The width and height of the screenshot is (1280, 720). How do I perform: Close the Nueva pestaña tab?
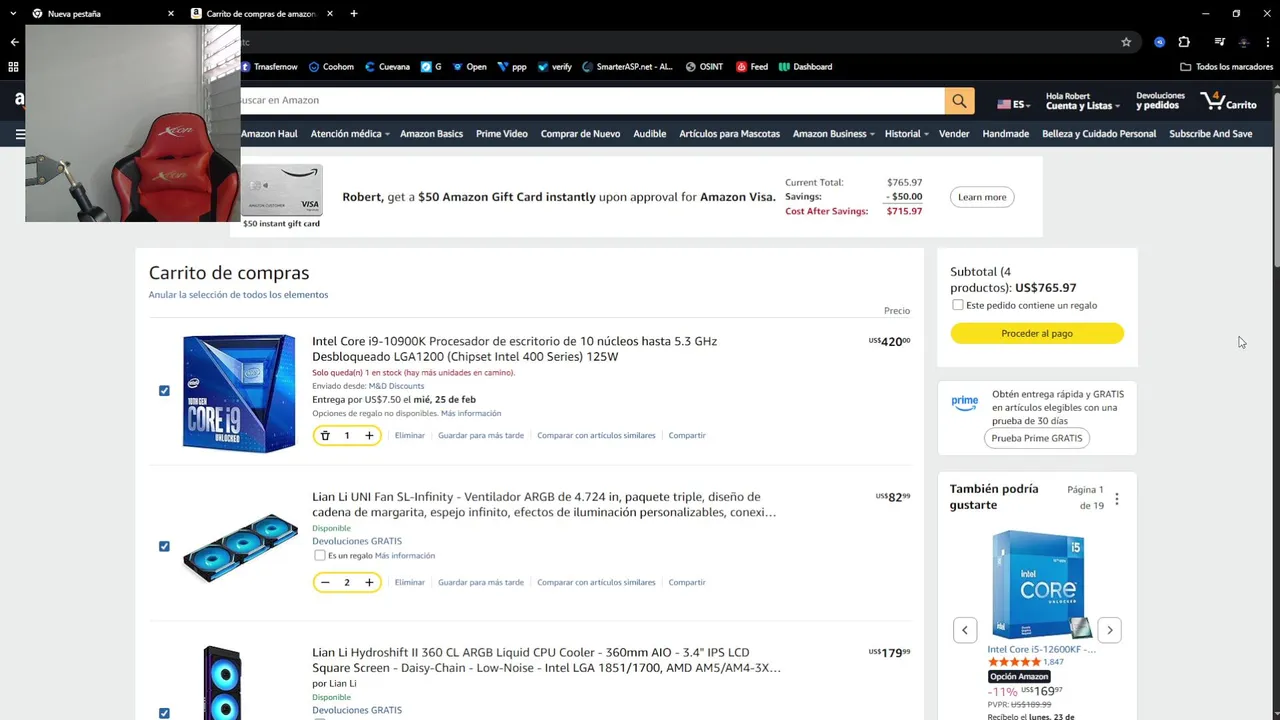[x=170, y=14]
